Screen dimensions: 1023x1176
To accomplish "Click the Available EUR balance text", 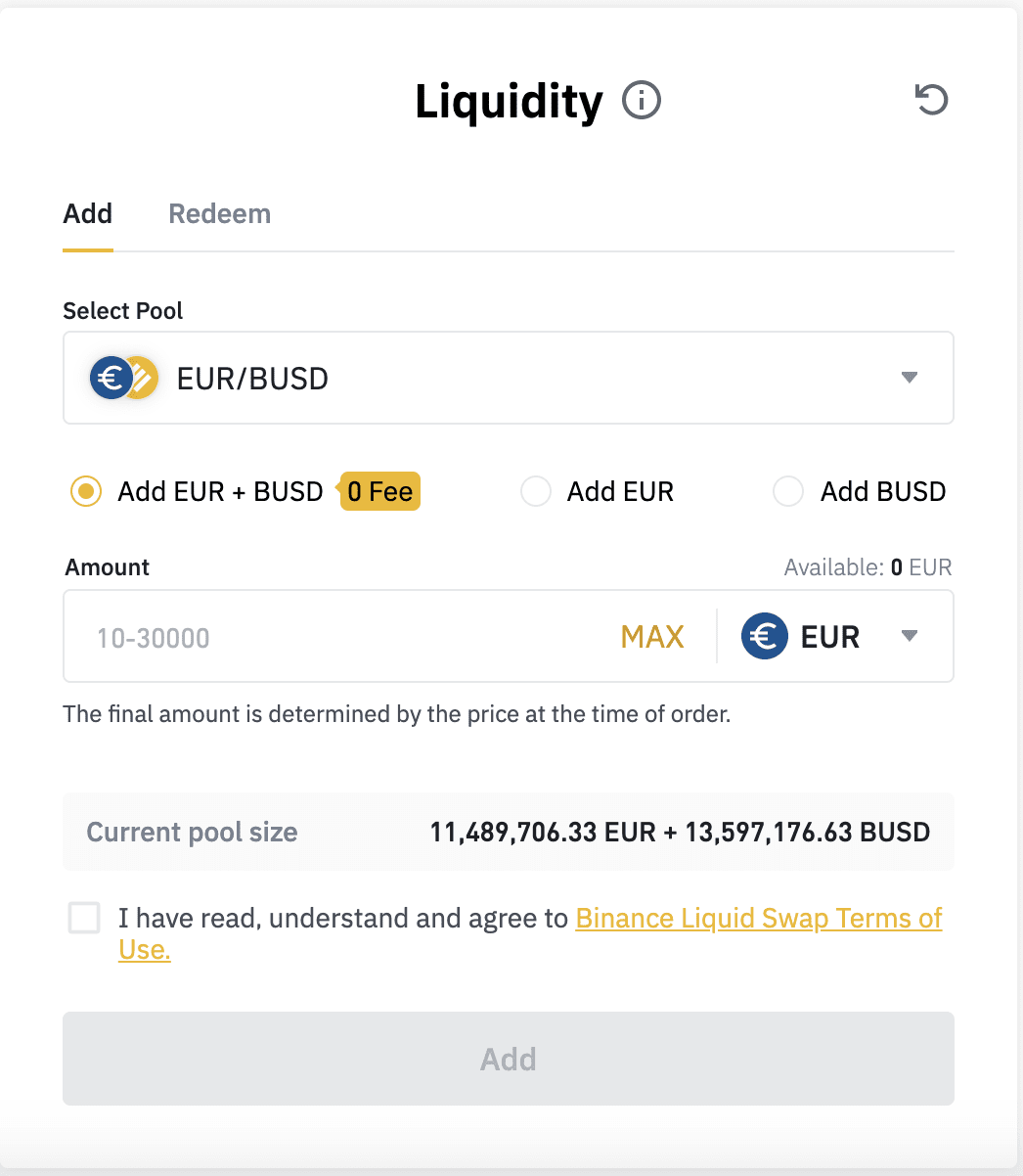I will tap(867, 567).
